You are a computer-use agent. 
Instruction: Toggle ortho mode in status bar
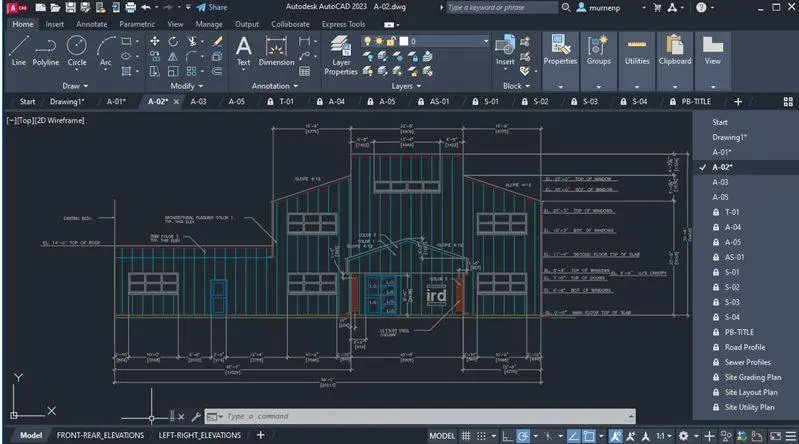tap(508, 436)
